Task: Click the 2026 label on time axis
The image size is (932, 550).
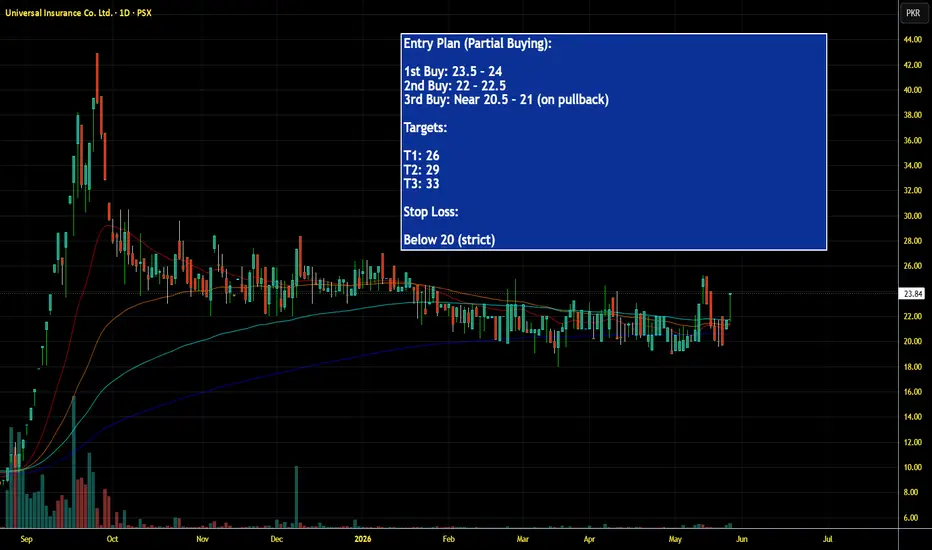Action: click(x=363, y=539)
